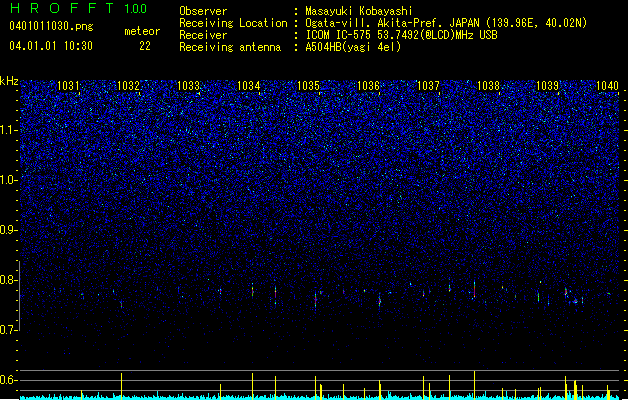The height and width of the screenshot is (400, 629).
Task: Select the file name 0401011030.png
Action: pyautogui.click(x=51, y=27)
